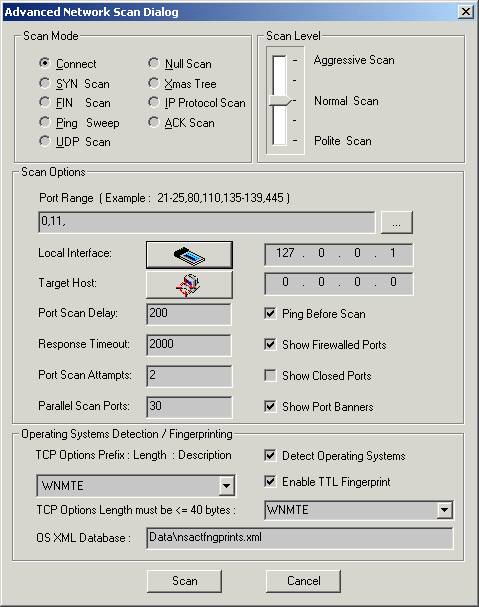Viewport: 479px width, 607px height.
Task: Click the Local Interface network card icon
Action: [189, 254]
